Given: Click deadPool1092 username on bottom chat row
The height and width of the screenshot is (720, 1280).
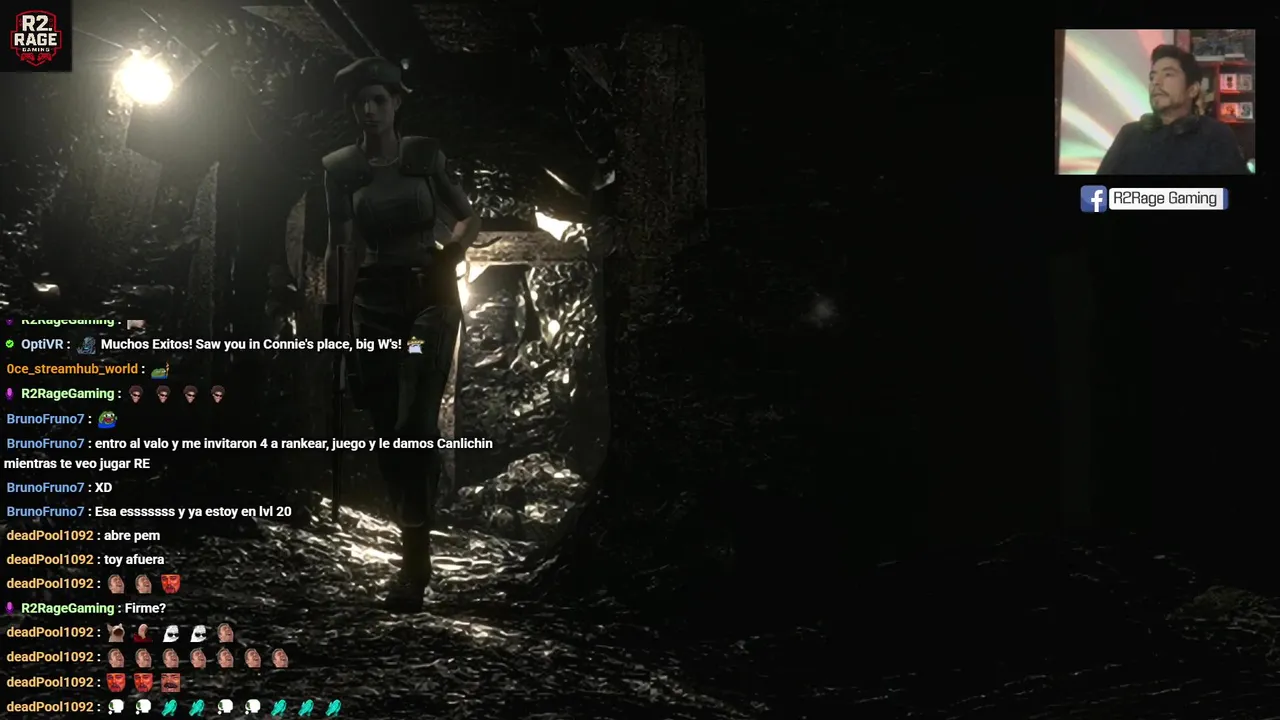Looking at the screenshot, I should [x=50, y=707].
